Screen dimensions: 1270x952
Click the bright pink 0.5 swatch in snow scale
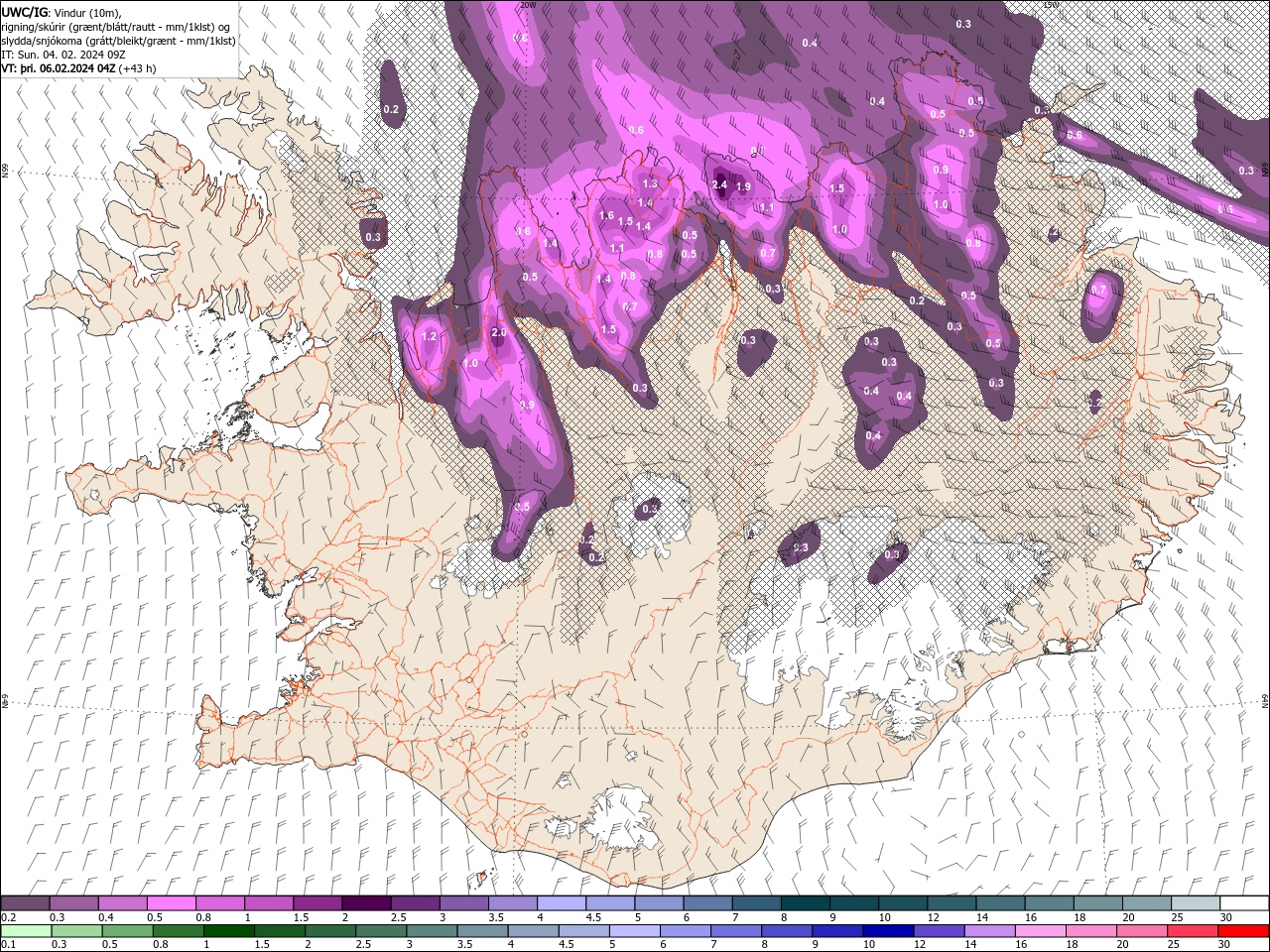click(x=171, y=903)
